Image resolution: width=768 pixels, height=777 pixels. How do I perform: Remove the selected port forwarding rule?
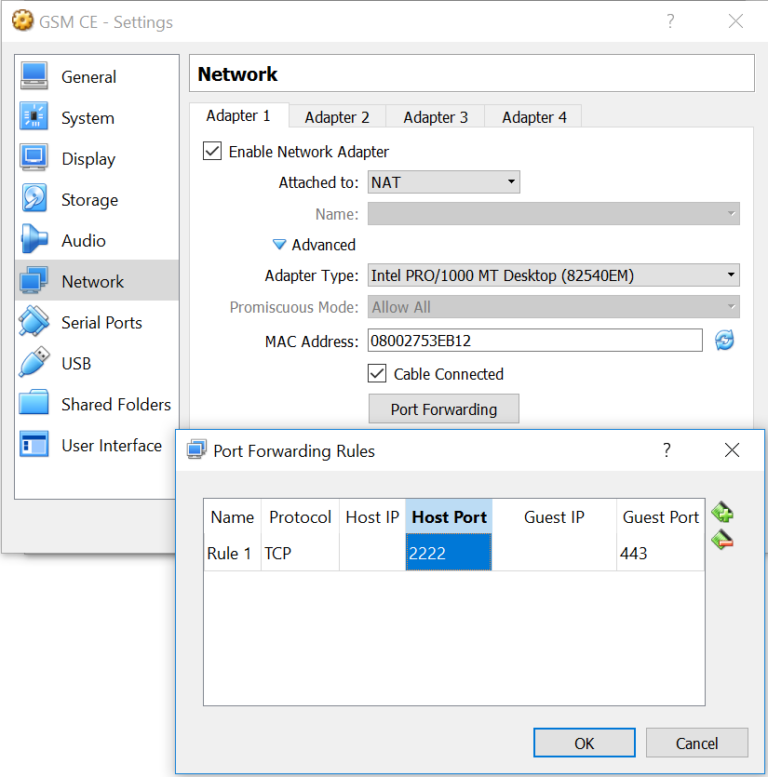pos(722,541)
